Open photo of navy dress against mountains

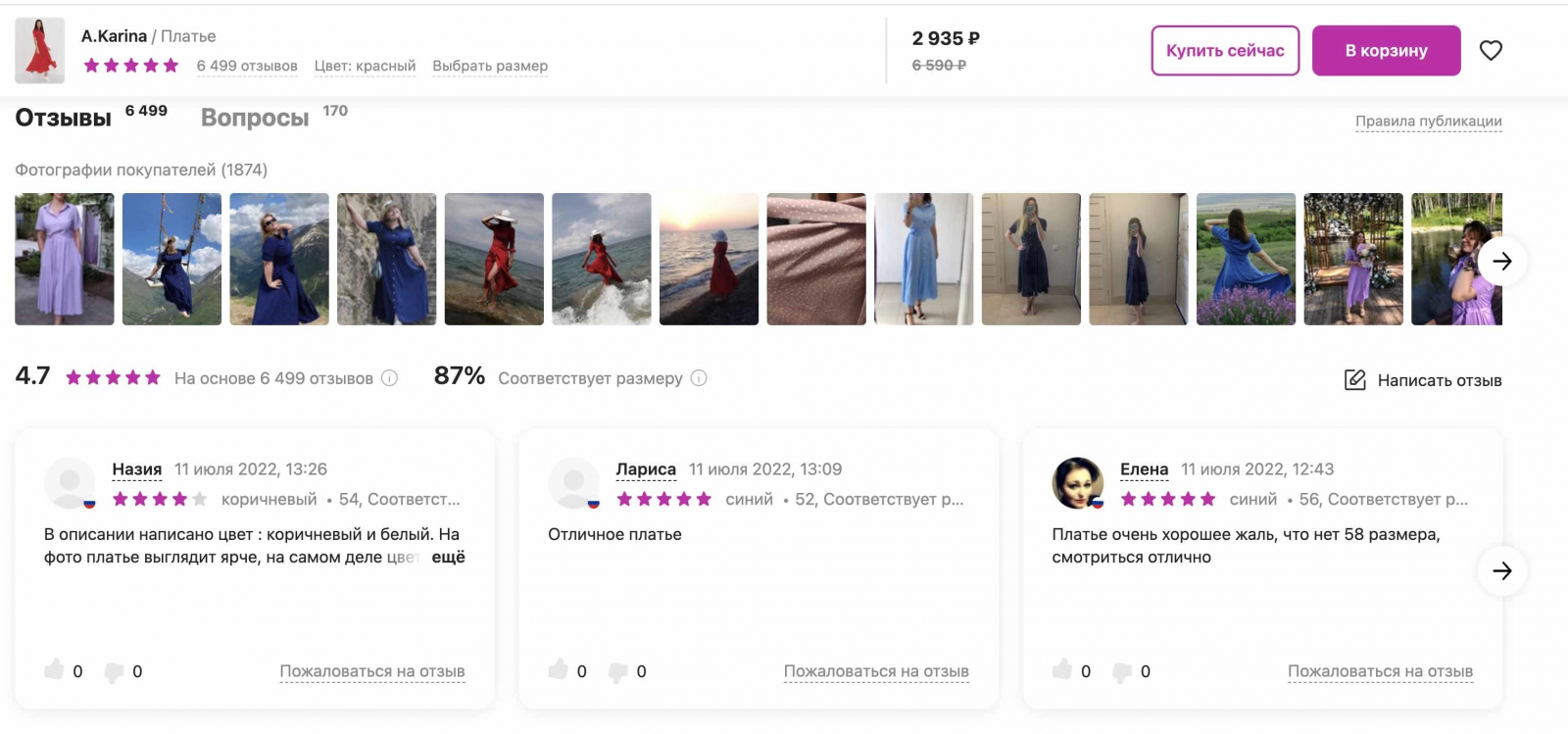(x=279, y=259)
